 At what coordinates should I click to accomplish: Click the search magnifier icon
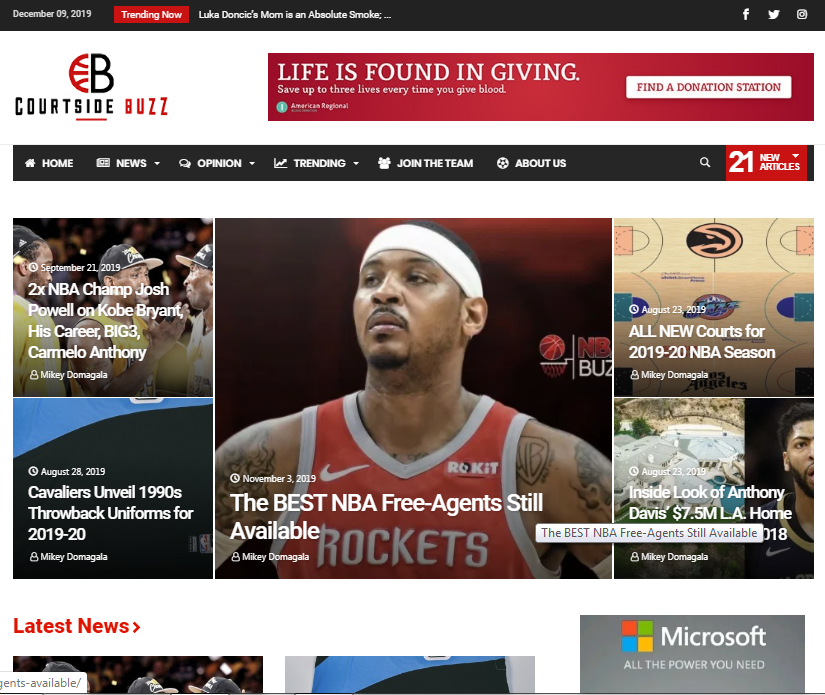[x=705, y=163]
